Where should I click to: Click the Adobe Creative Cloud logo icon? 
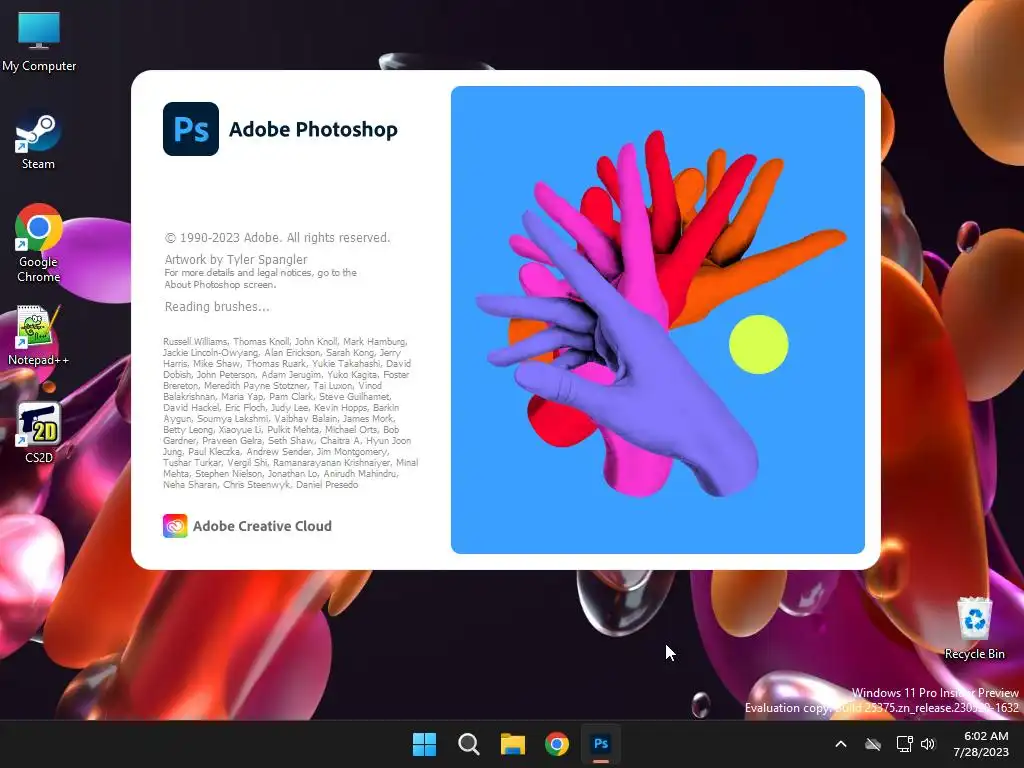(x=175, y=526)
